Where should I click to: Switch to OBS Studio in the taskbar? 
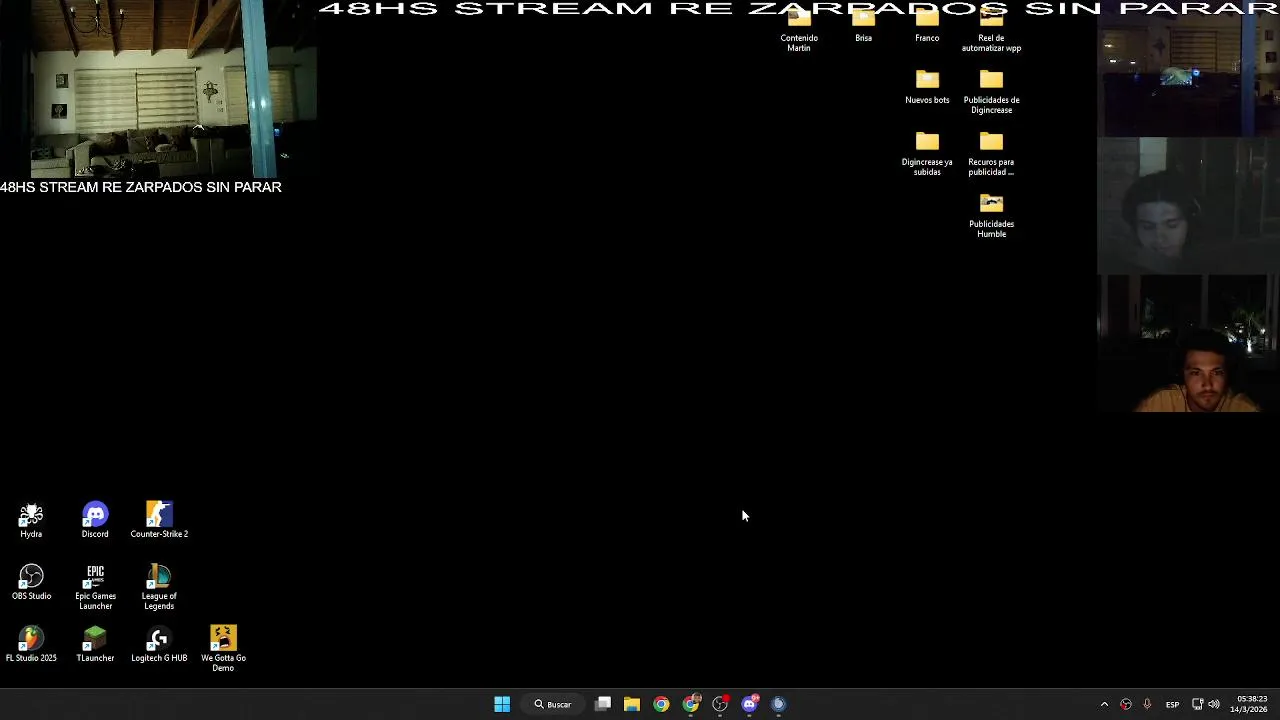[x=720, y=704]
